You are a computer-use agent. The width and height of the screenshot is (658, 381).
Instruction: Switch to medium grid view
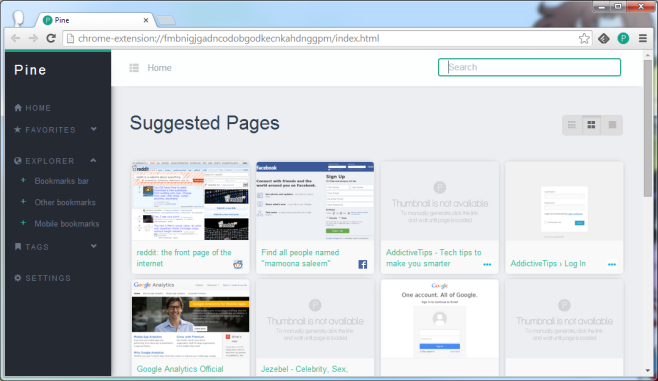[x=591, y=125]
